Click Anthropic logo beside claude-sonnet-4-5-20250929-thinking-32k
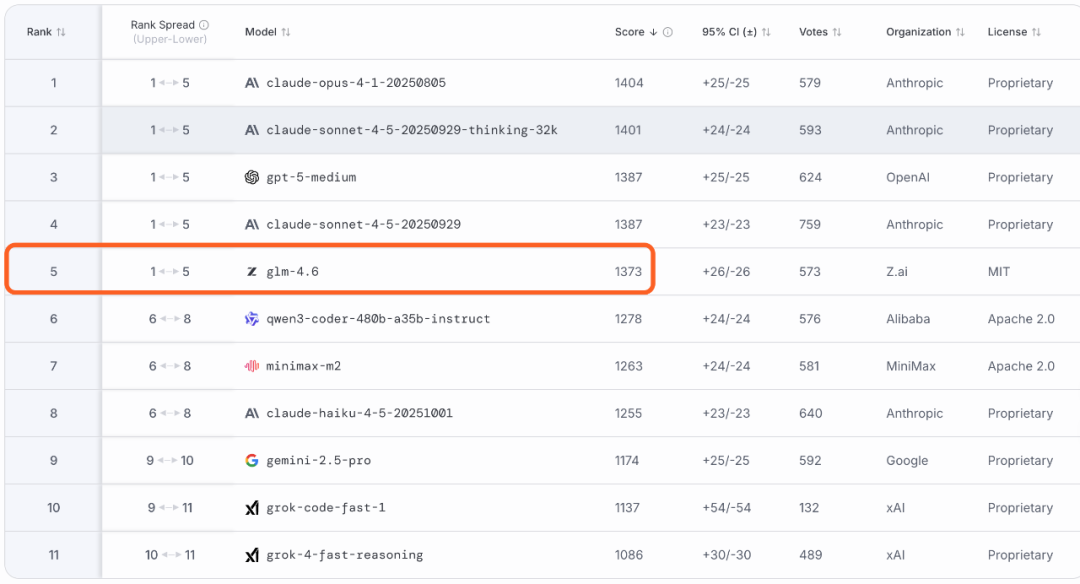The width and height of the screenshot is (1080, 584). pyautogui.click(x=252, y=130)
